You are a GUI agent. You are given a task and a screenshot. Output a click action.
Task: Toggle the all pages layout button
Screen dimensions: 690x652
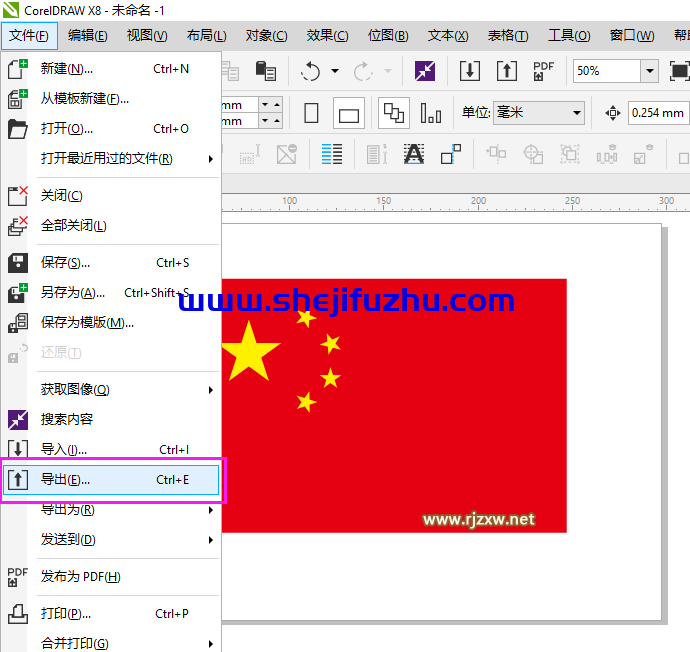(x=393, y=113)
